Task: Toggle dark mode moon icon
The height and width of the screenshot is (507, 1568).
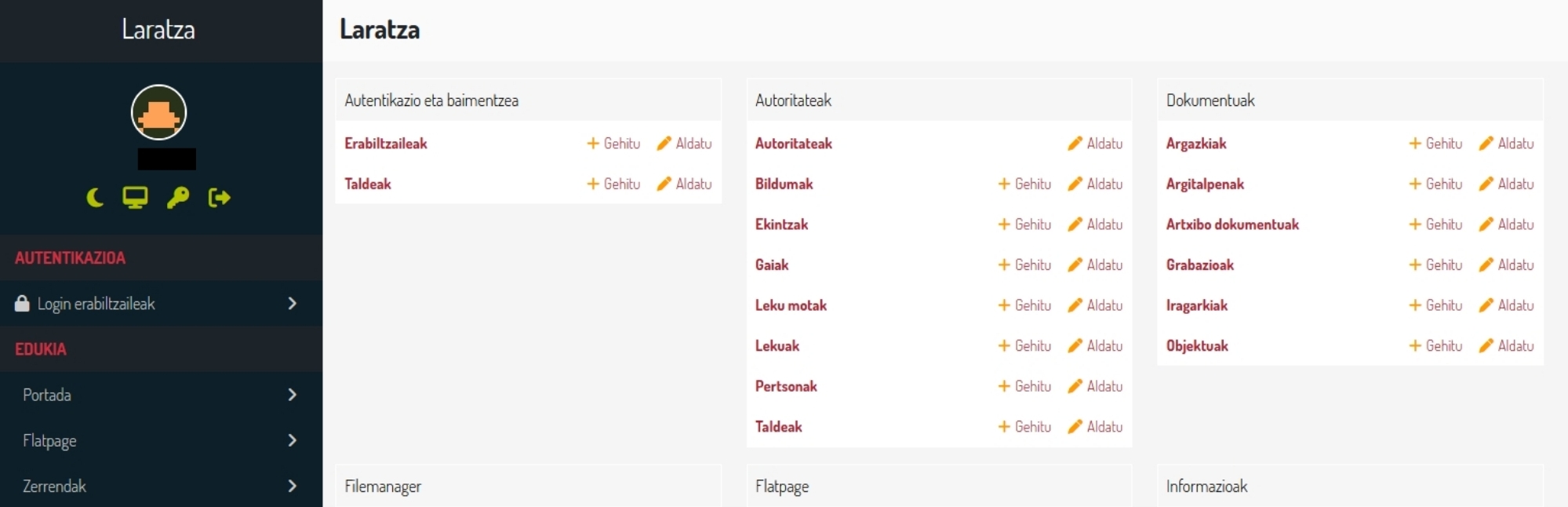Action: 95,198
